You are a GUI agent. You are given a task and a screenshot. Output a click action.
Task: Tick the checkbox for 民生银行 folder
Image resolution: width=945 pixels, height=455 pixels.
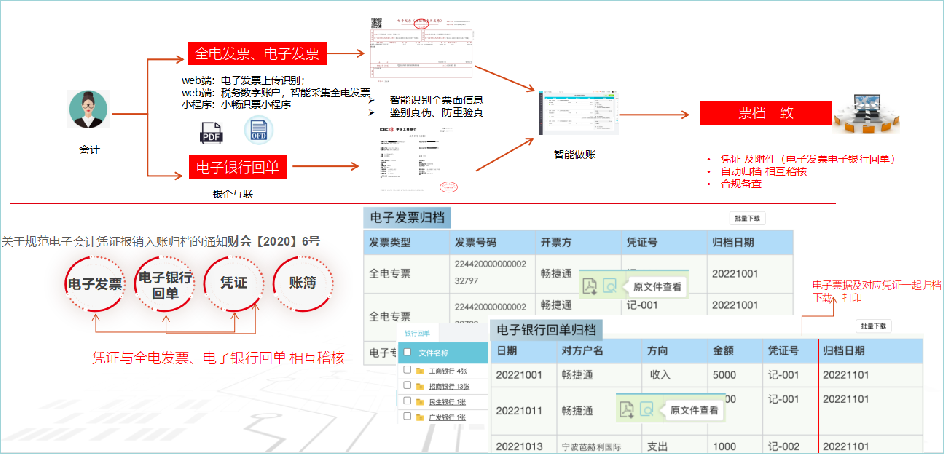point(407,401)
